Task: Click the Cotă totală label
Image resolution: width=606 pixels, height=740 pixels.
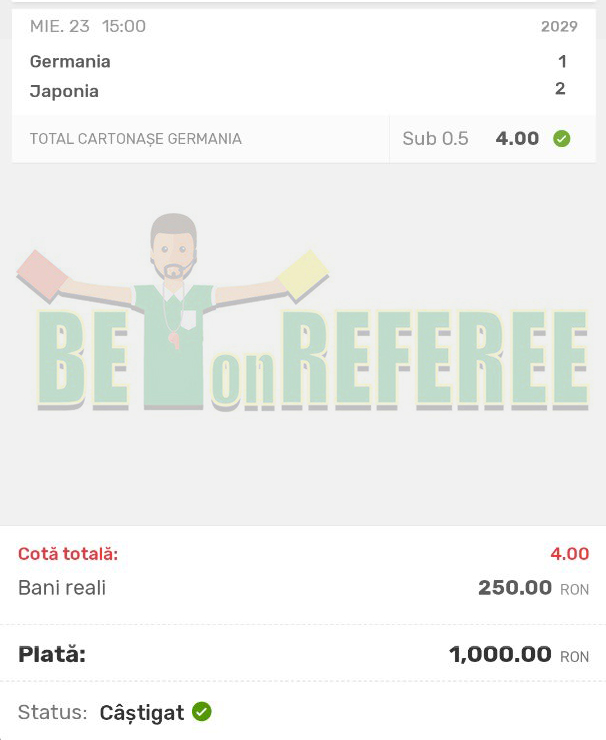Action: tap(68, 554)
